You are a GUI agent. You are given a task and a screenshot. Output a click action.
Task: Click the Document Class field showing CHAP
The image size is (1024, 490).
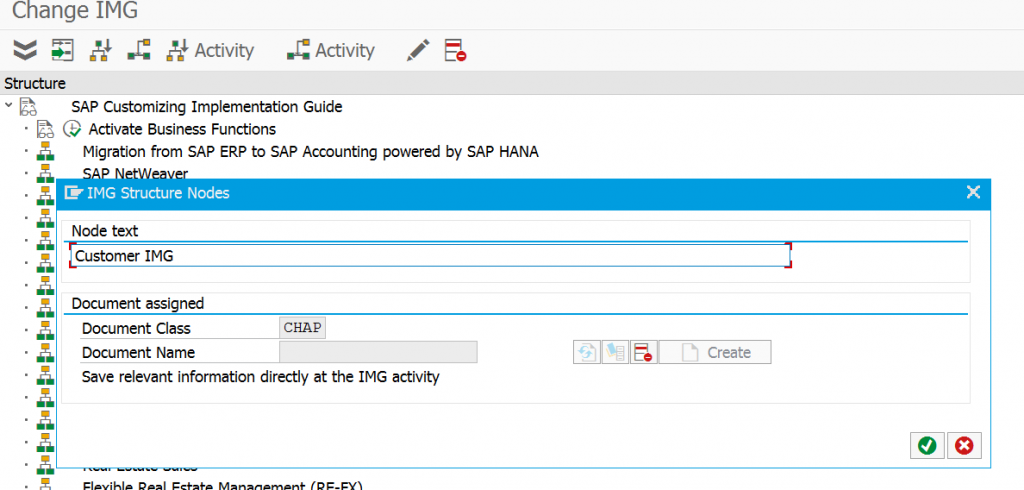(x=302, y=328)
